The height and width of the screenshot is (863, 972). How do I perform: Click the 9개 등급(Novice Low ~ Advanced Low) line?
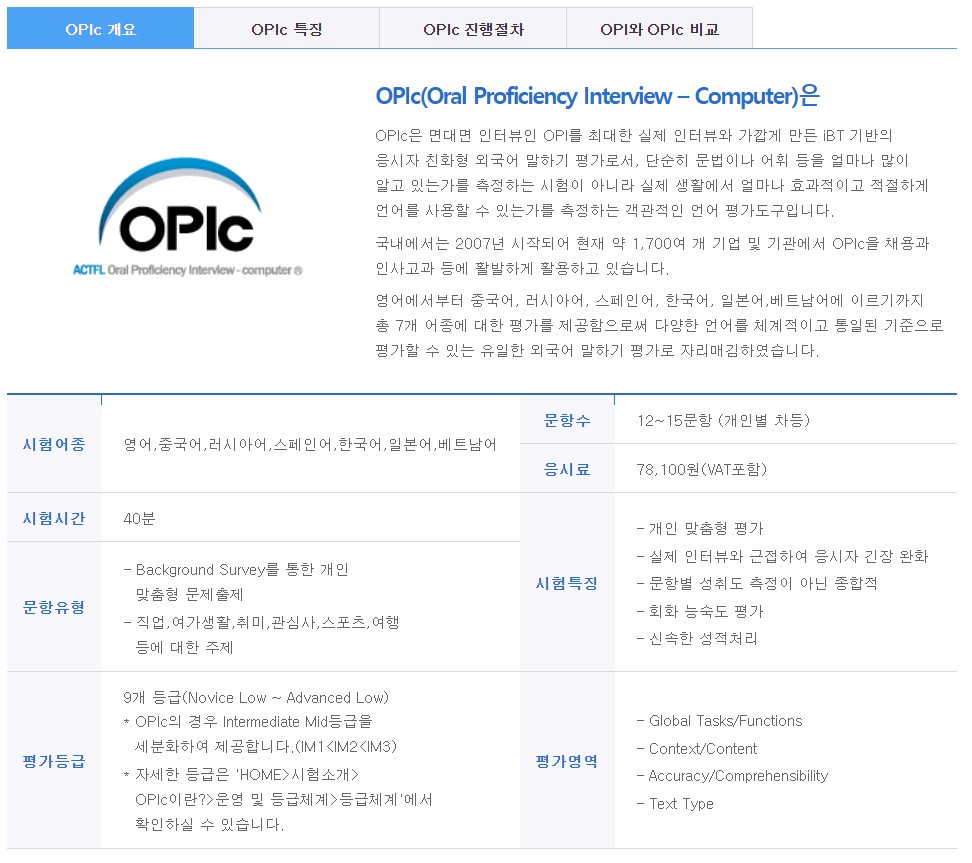[x=256, y=697]
